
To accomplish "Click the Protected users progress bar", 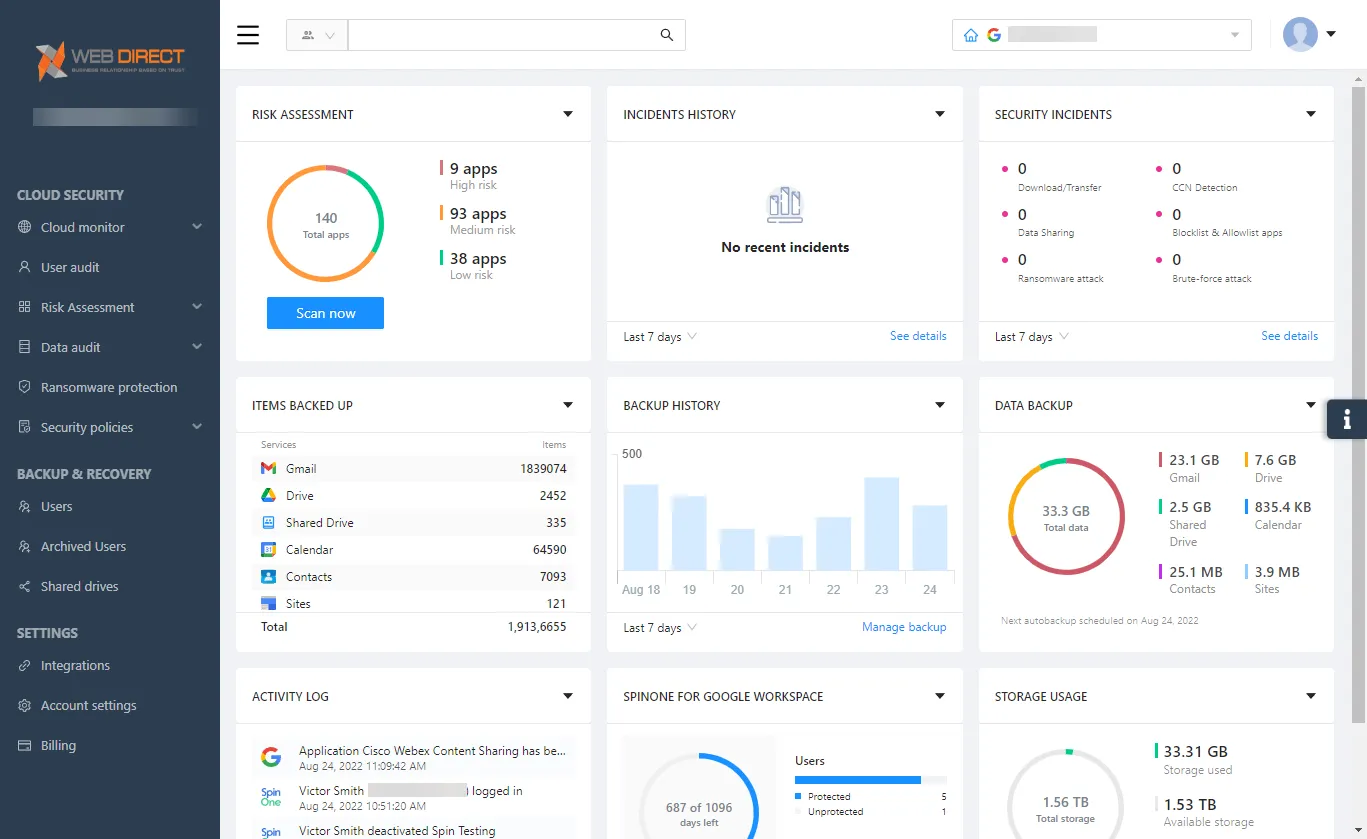I will pyautogui.click(x=871, y=779).
